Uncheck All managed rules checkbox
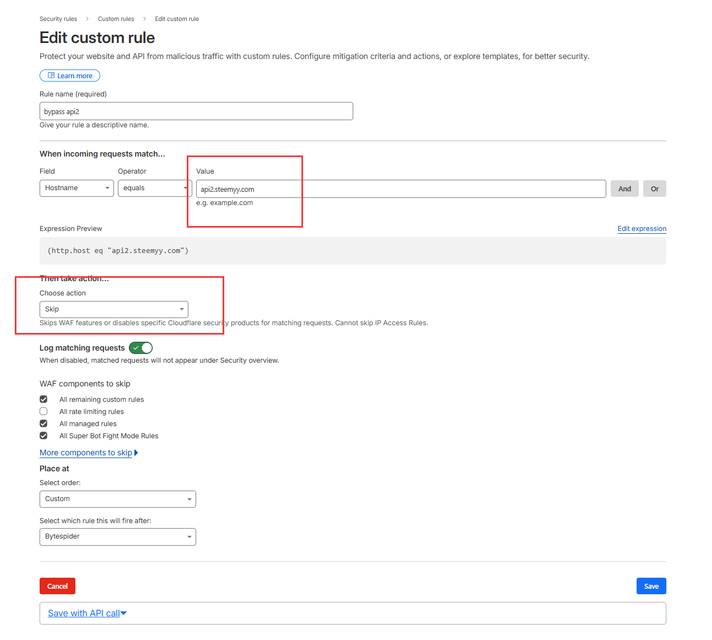This screenshot has height=640, width=712. point(44,424)
